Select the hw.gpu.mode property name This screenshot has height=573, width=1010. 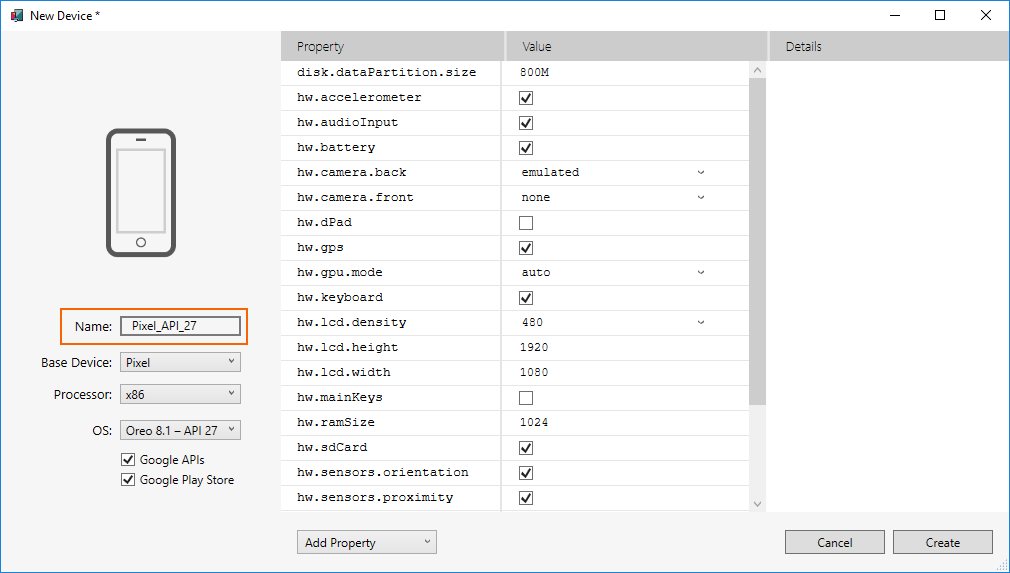(339, 272)
